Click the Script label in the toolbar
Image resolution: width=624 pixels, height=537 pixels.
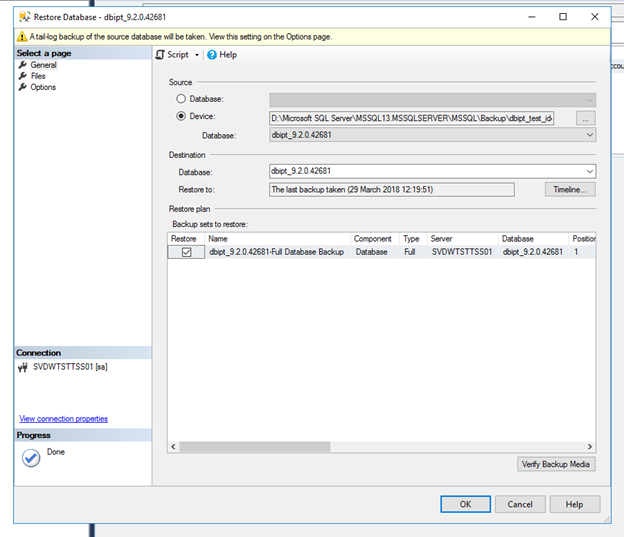coord(177,55)
